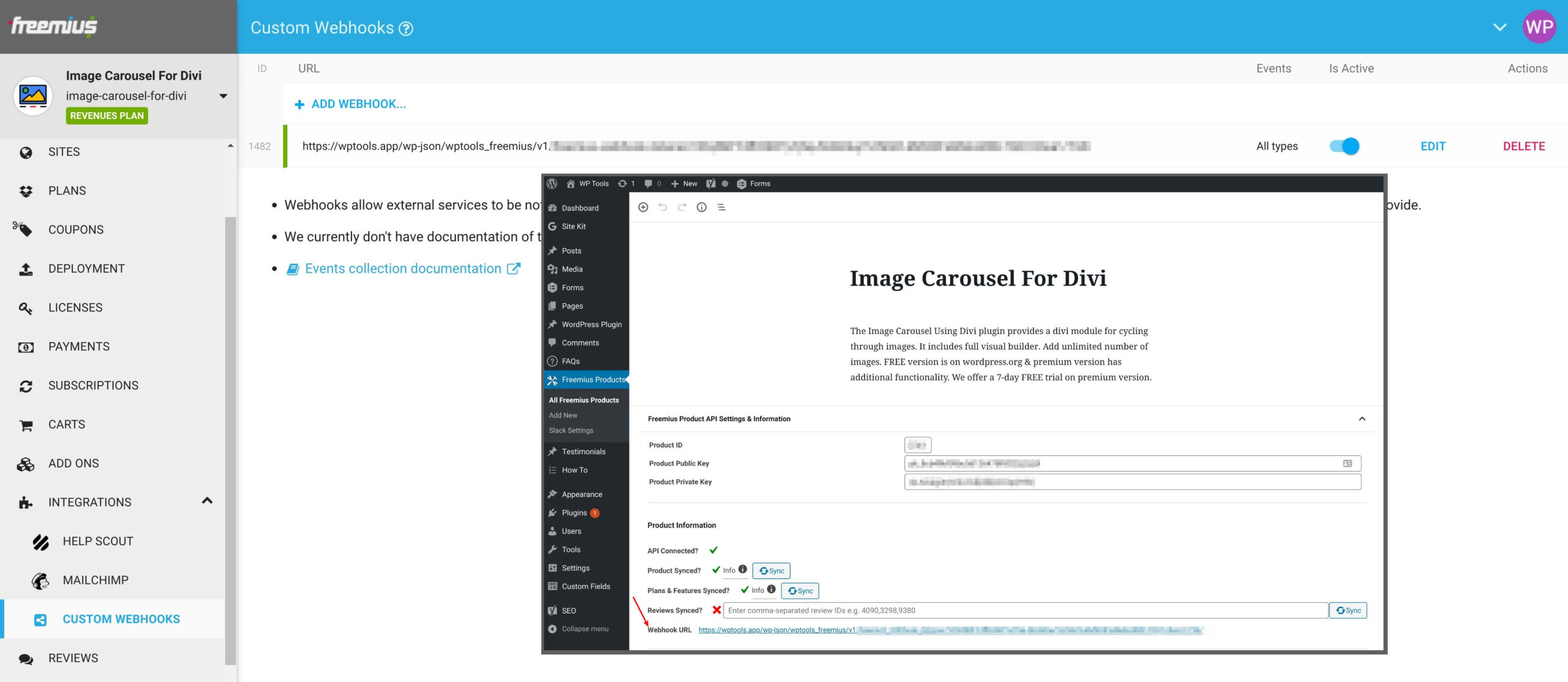Open Site Kit in WordPress menu
The height and width of the screenshot is (682, 1568).
point(573,227)
